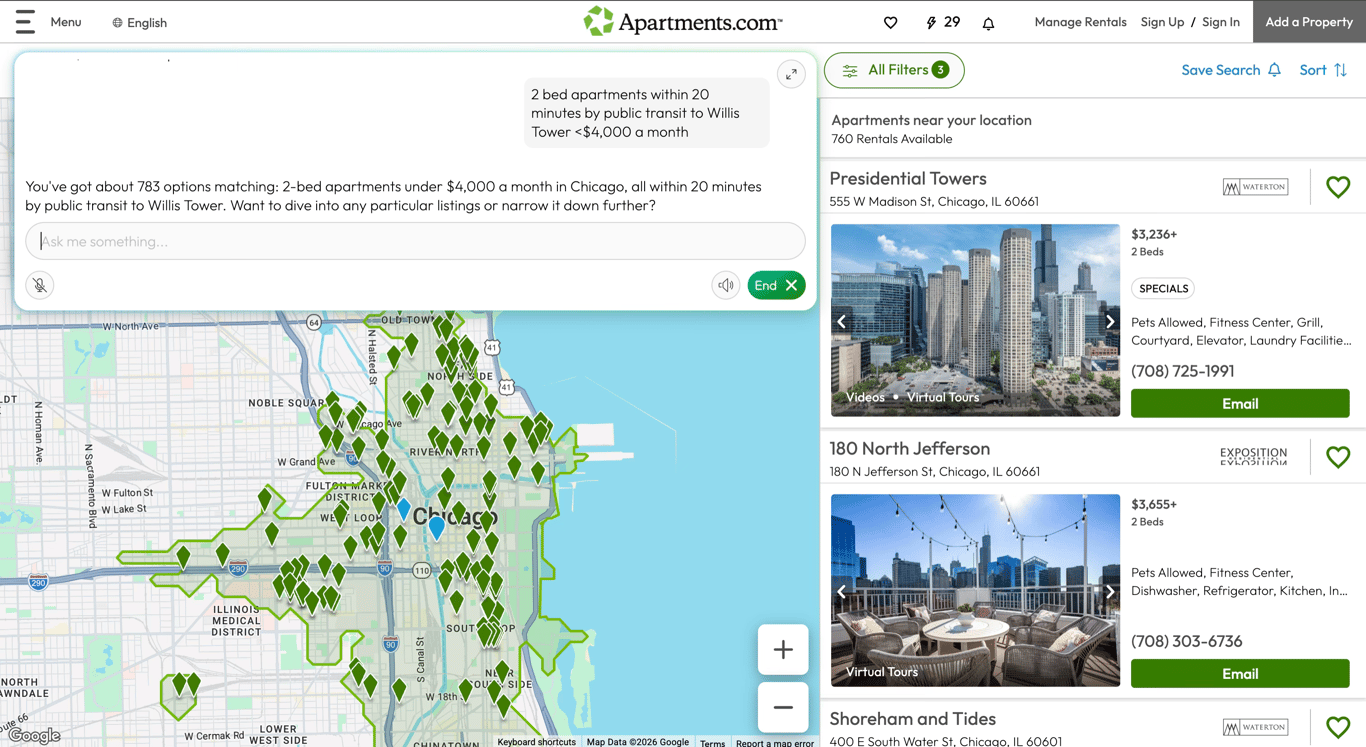The height and width of the screenshot is (747, 1366).
Task: Select the blue map pin near Chicago label
Action: [437, 528]
